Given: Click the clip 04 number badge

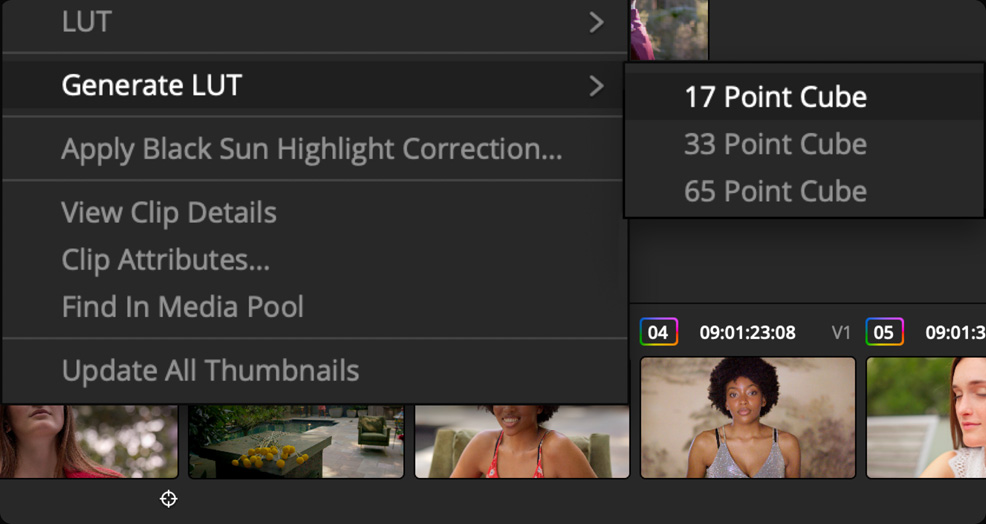Looking at the screenshot, I should coord(659,332).
